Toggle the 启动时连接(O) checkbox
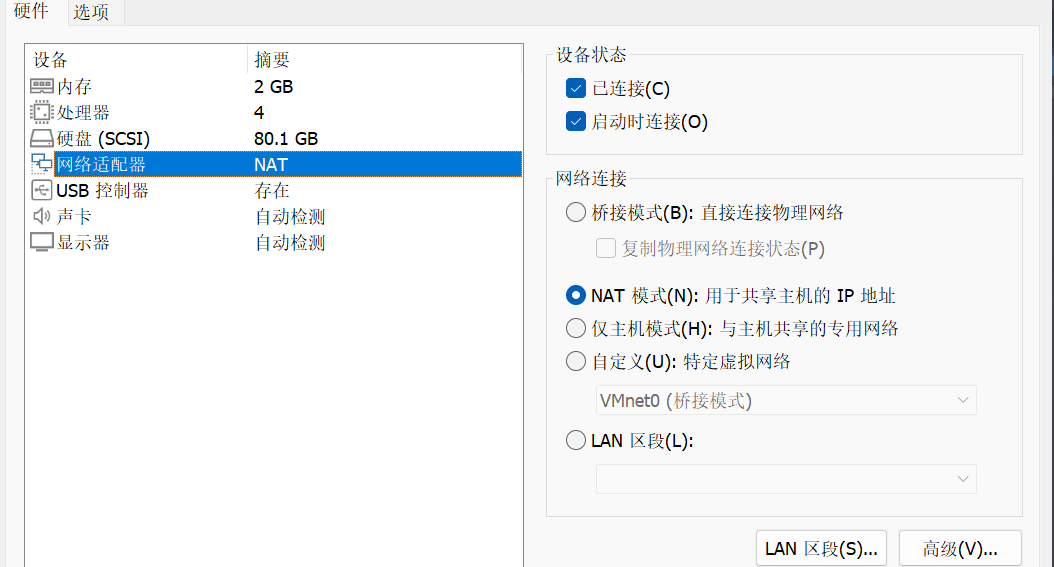The image size is (1054, 567). [576, 122]
